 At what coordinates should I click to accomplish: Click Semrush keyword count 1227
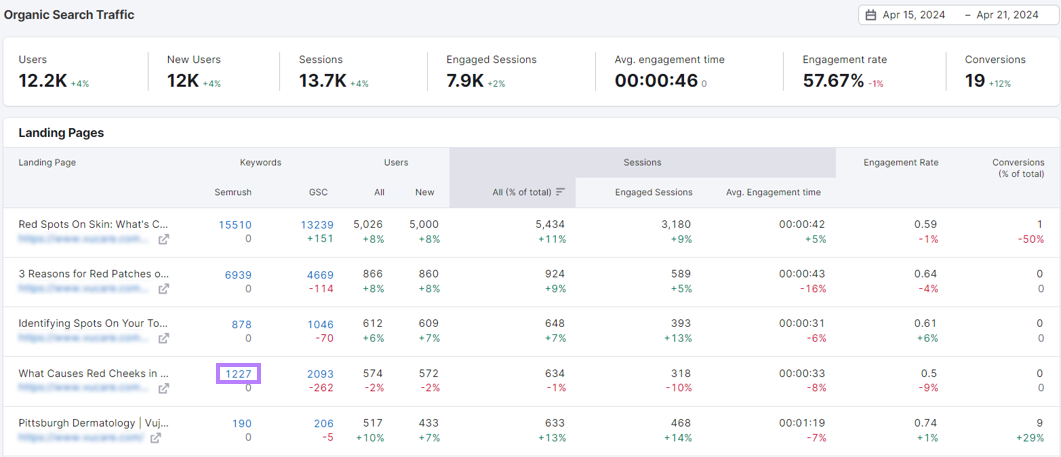238,374
